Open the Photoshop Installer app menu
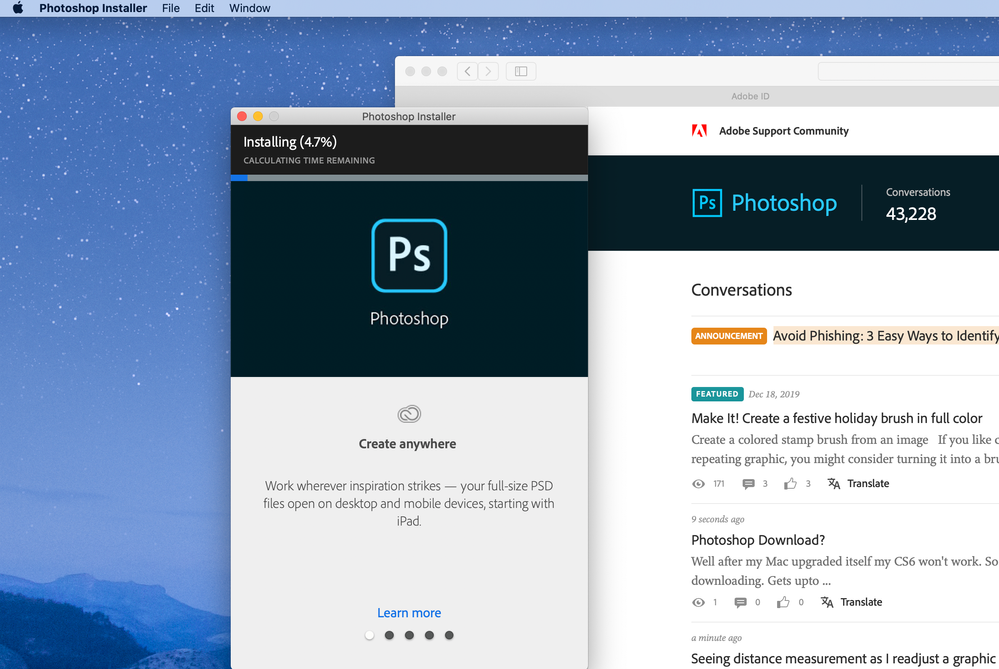 (93, 8)
